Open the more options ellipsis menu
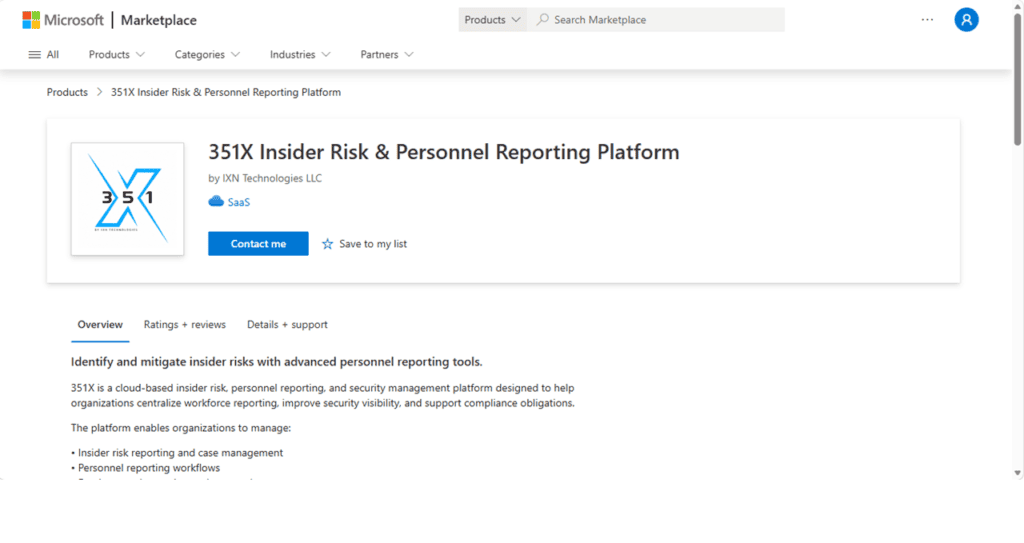 point(927,20)
